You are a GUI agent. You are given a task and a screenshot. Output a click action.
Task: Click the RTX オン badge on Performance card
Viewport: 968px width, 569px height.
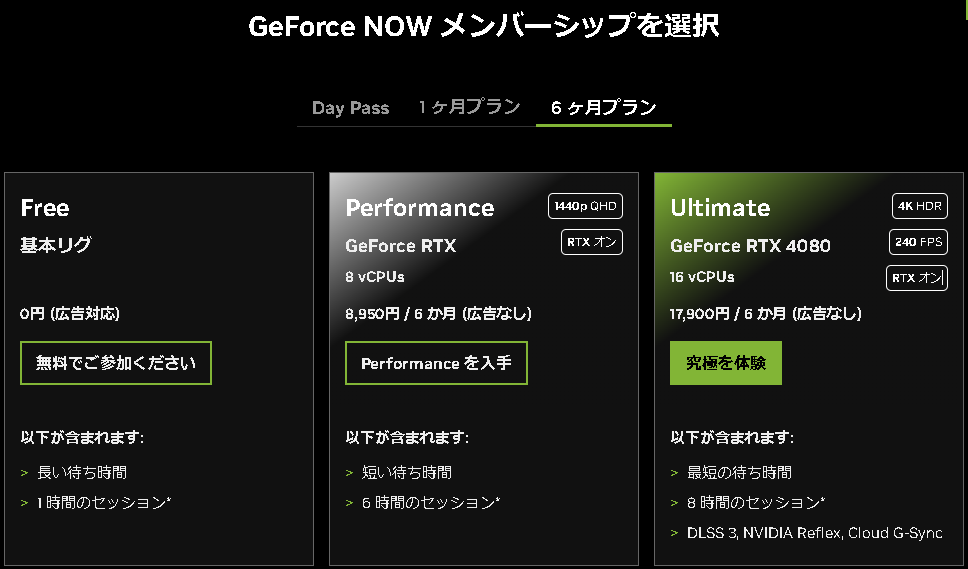[x=592, y=242]
